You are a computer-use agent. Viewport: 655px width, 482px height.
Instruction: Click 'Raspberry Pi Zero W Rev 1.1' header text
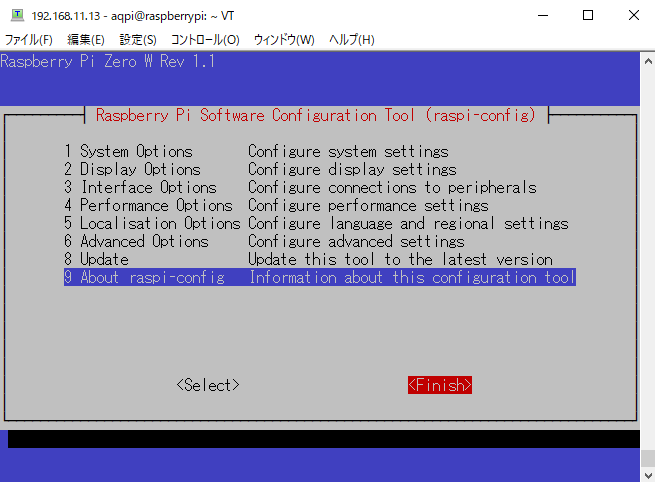coord(108,61)
